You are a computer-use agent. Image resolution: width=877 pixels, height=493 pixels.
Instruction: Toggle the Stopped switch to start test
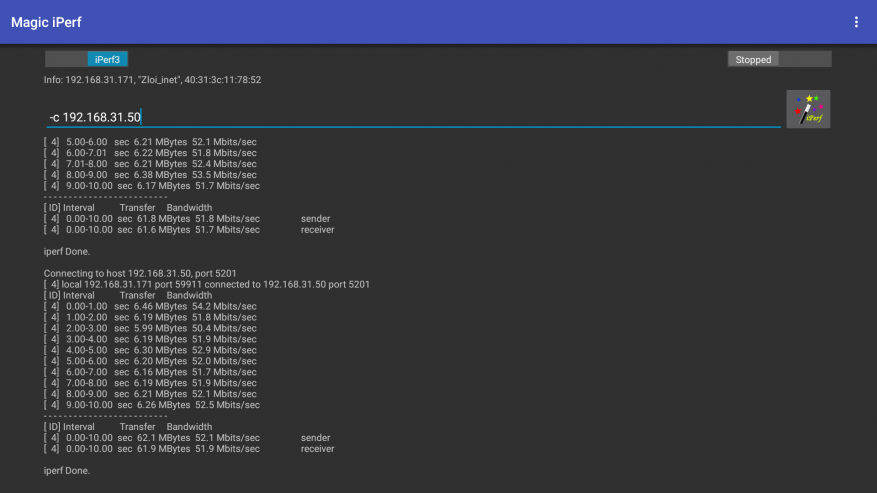[779, 60]
